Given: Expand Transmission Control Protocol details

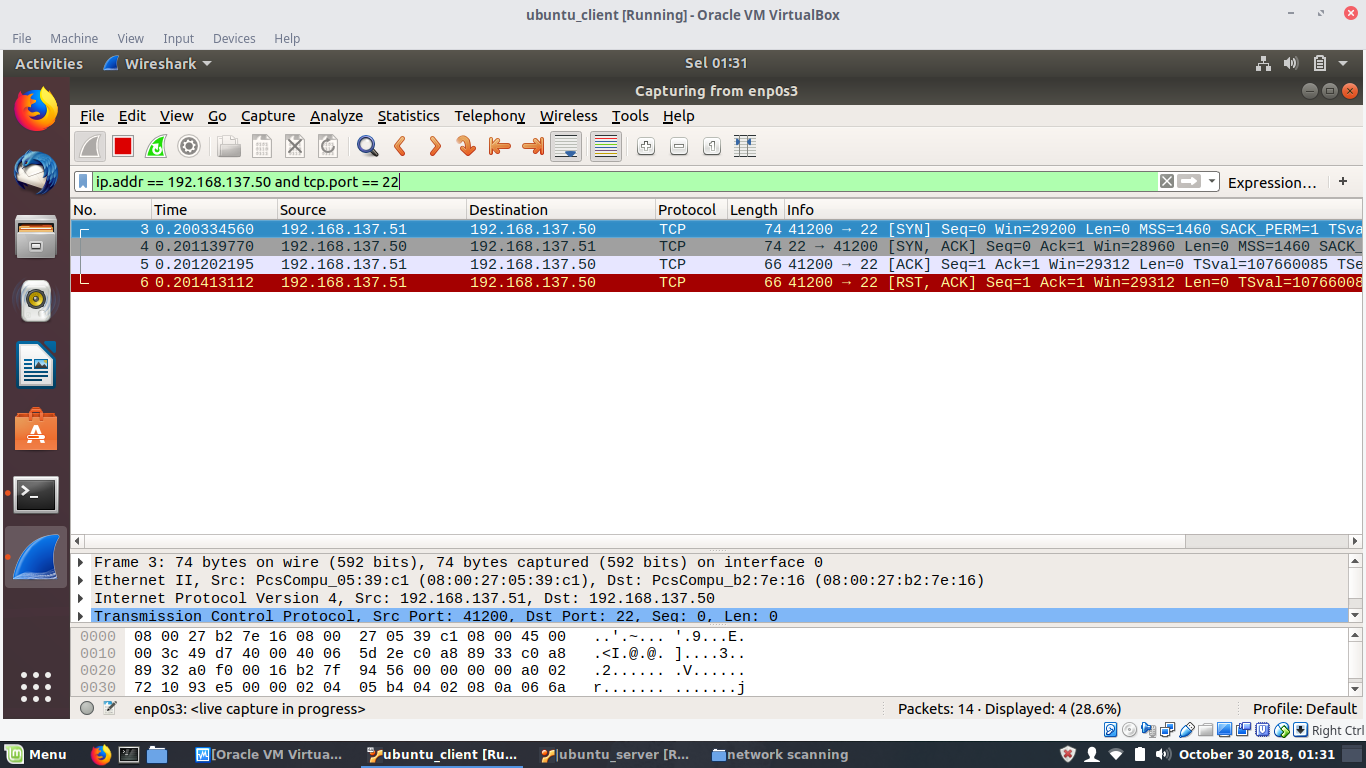Looking at the screenshot, I should coord(82,616).
